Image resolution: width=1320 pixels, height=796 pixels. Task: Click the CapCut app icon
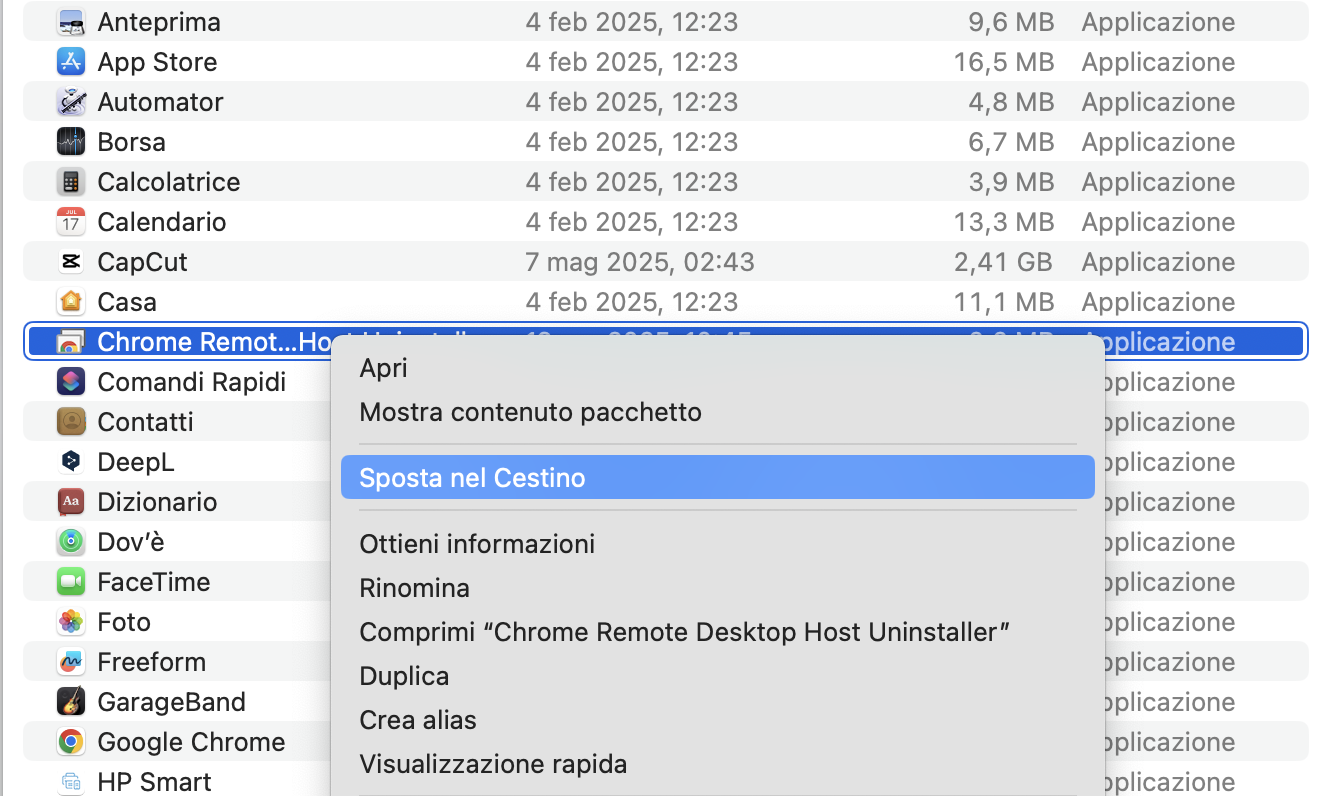[x=70, y=261]
